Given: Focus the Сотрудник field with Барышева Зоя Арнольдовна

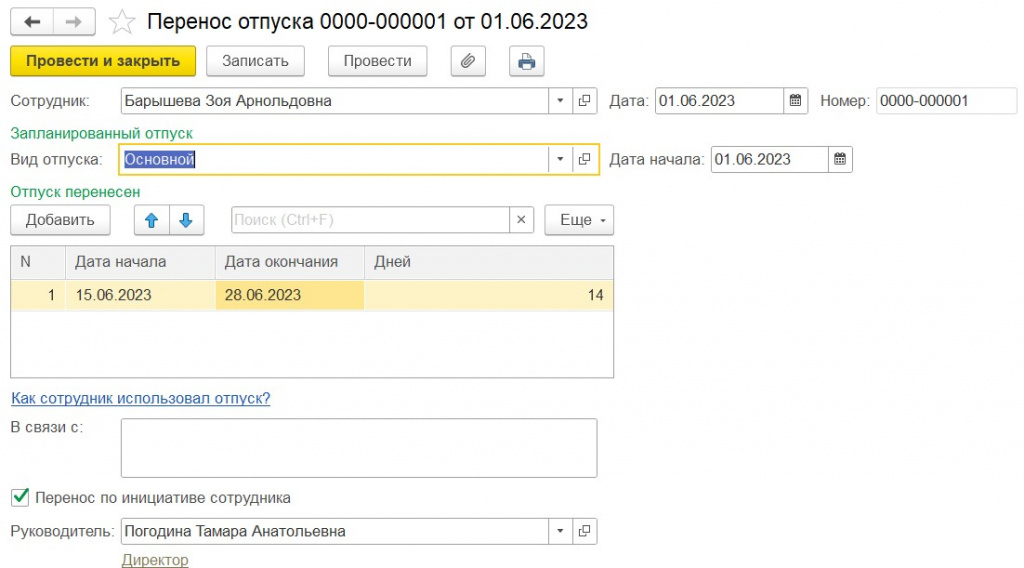Looking at the screenshot, I should click(334, 101).
